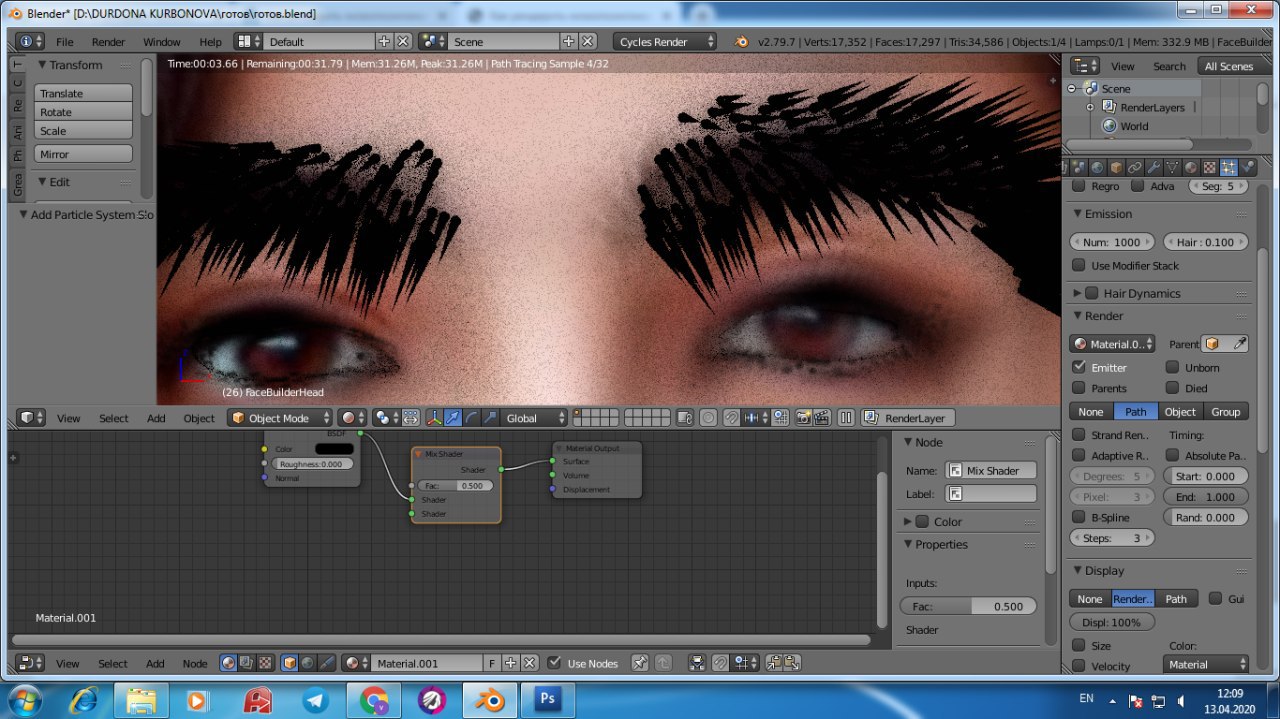
Task: Enable the Velocity display checkbox
Action: click(1079, 666)
